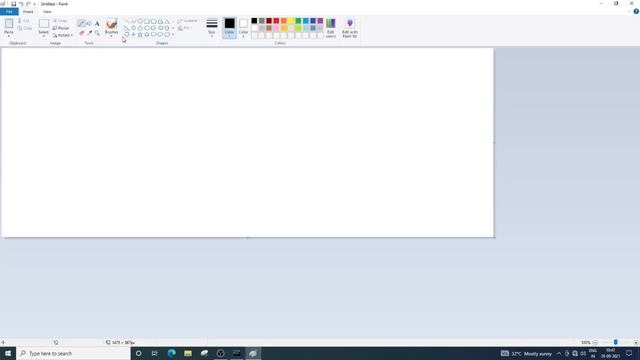Click the Undo arrow in title bar

(x=21, y=4)
